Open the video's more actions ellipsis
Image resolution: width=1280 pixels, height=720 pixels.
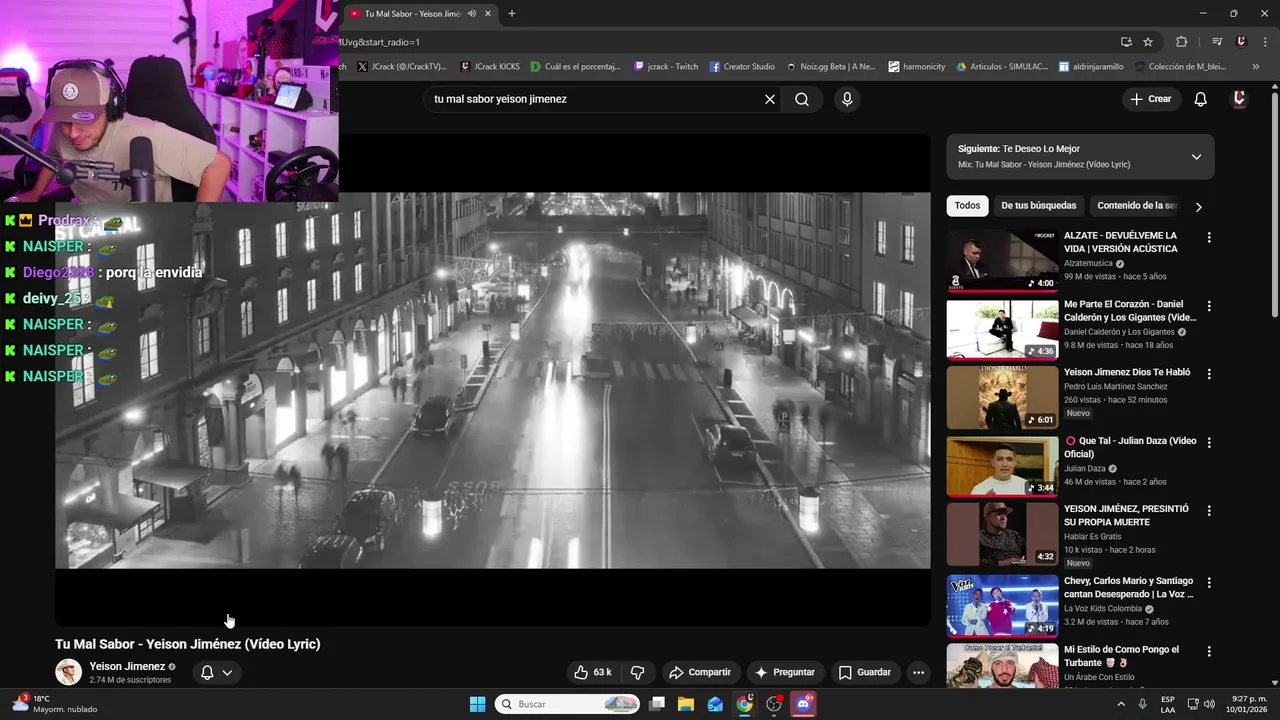(918, 672)
